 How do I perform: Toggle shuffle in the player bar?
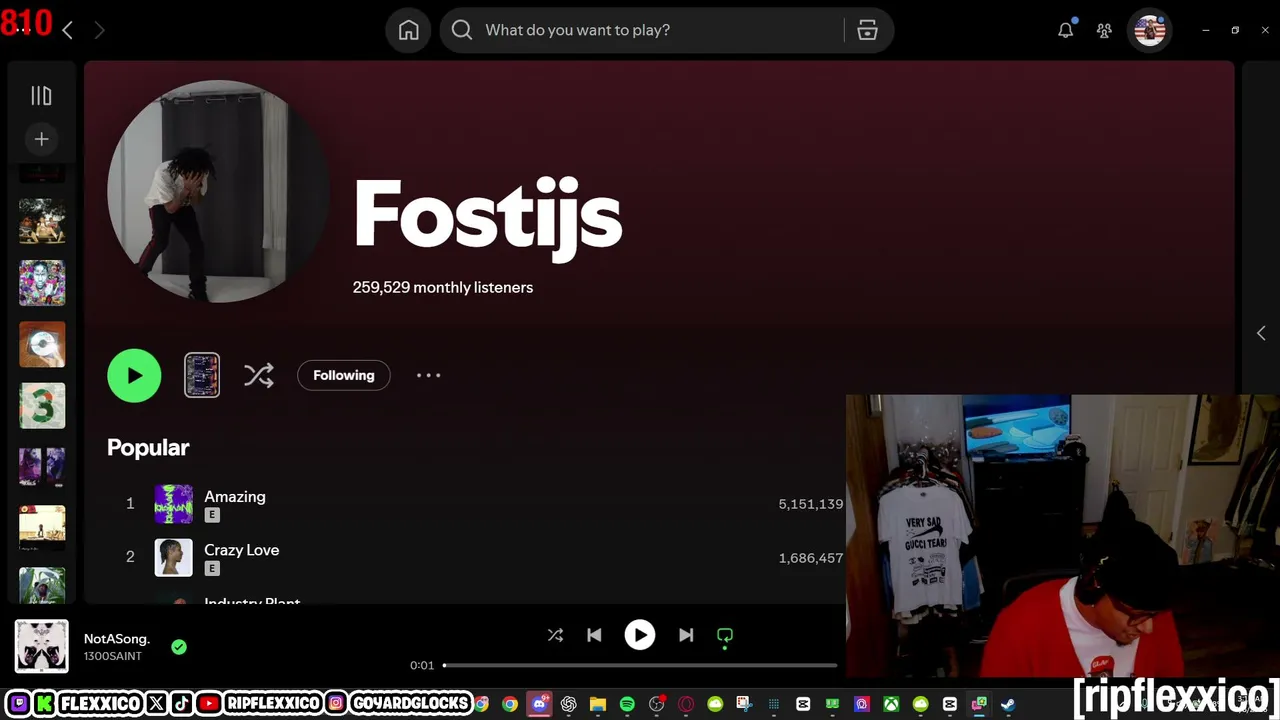coord(555,635)
